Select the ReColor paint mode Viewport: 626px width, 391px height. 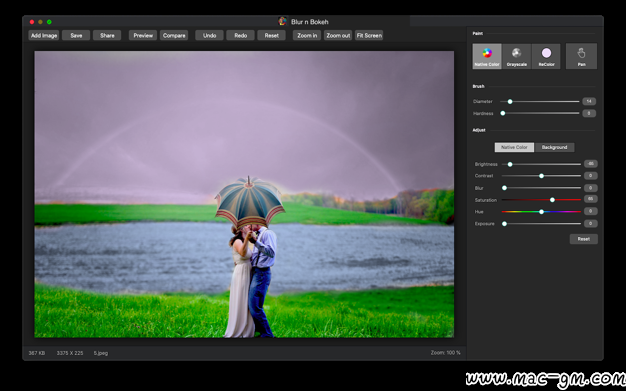point(546,56)
